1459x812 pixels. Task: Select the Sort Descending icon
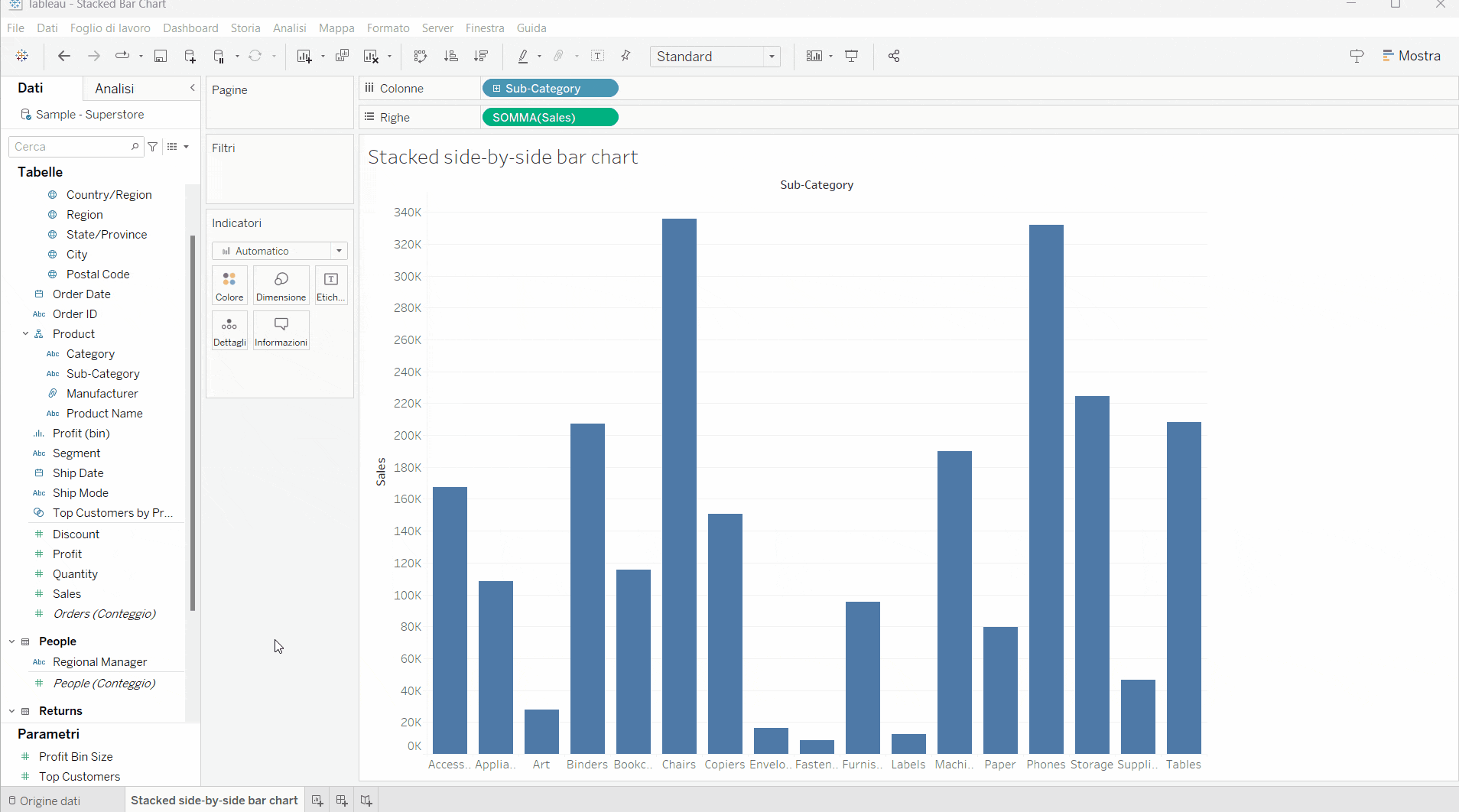(x=481, y=56)
